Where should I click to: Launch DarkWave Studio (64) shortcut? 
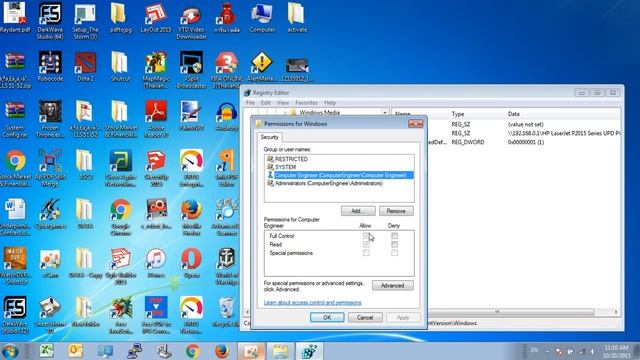(50, 20)
